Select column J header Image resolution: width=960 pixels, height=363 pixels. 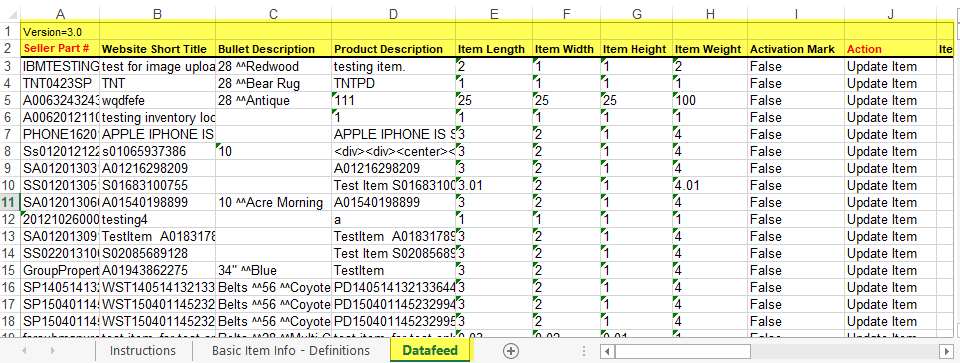tap(890, 13)
